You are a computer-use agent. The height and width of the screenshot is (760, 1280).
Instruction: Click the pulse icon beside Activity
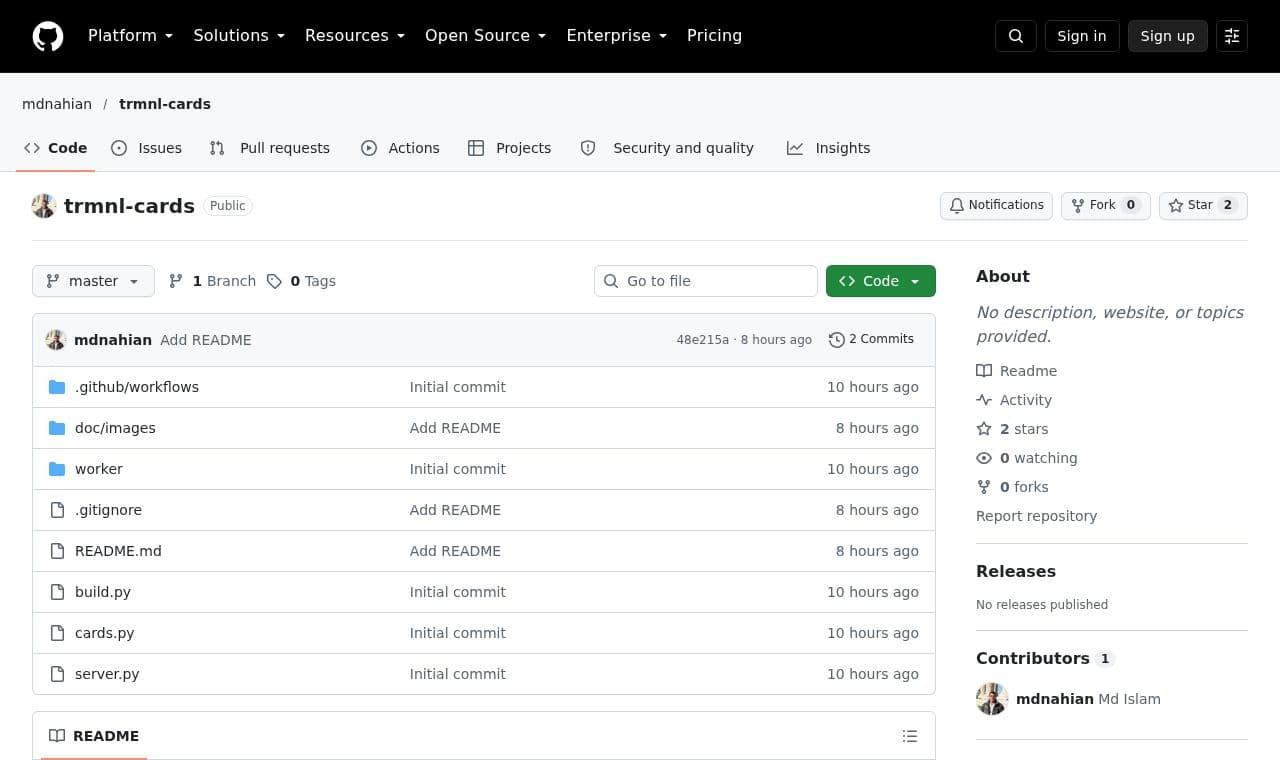click(x=984, y=400)
